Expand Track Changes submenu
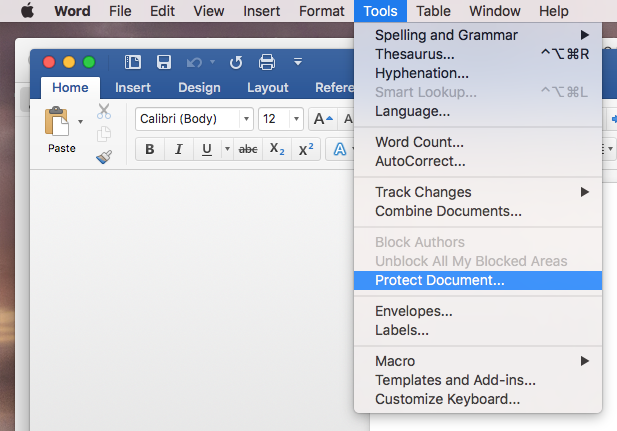Image resolution: width=617 pixels, height=431 pixels. pos(478,192)
